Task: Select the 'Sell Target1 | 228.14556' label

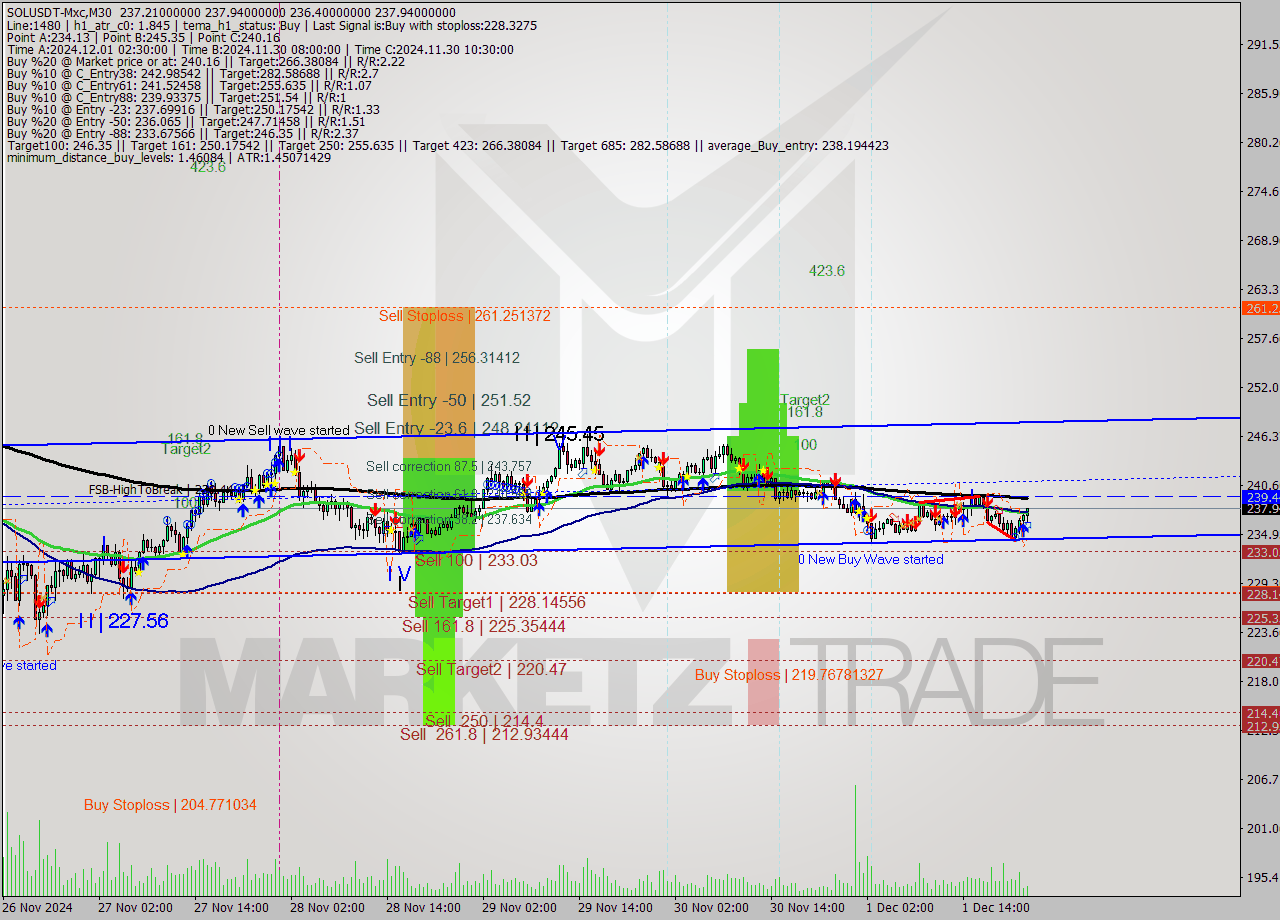Action: pyautogui.click(x=497, y=602)
